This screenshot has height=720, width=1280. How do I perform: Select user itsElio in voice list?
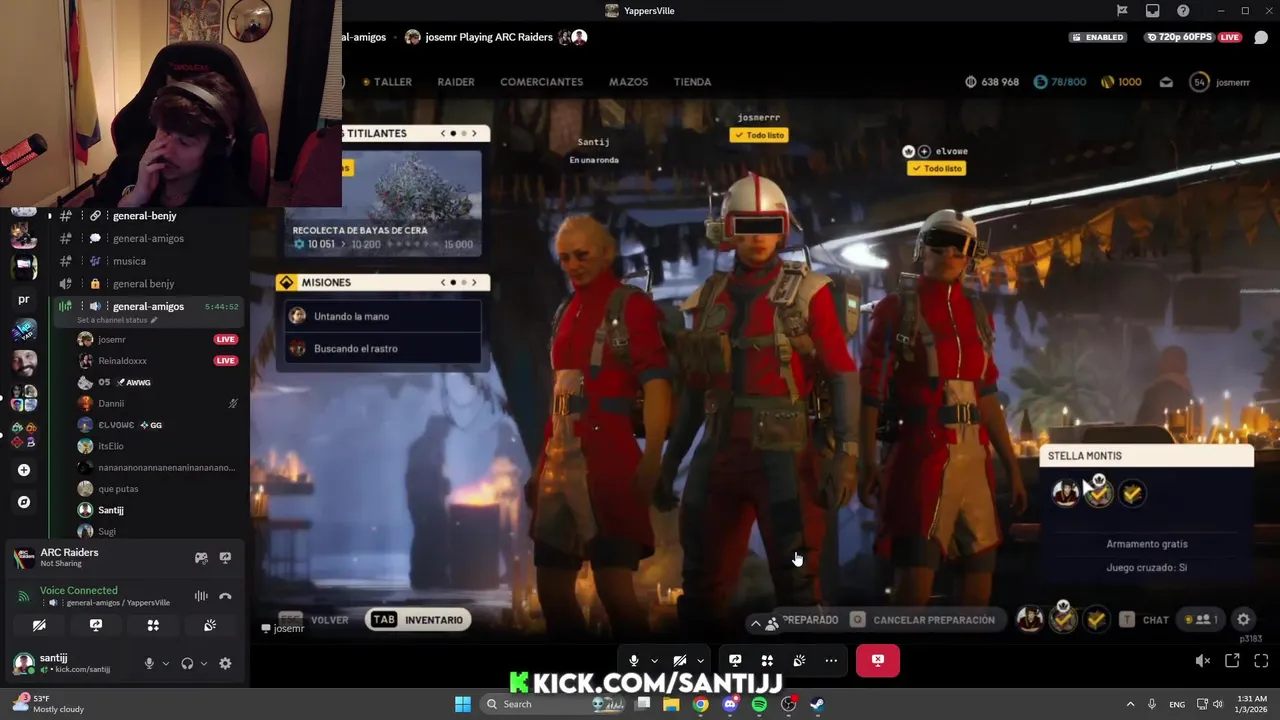(111, 446)
